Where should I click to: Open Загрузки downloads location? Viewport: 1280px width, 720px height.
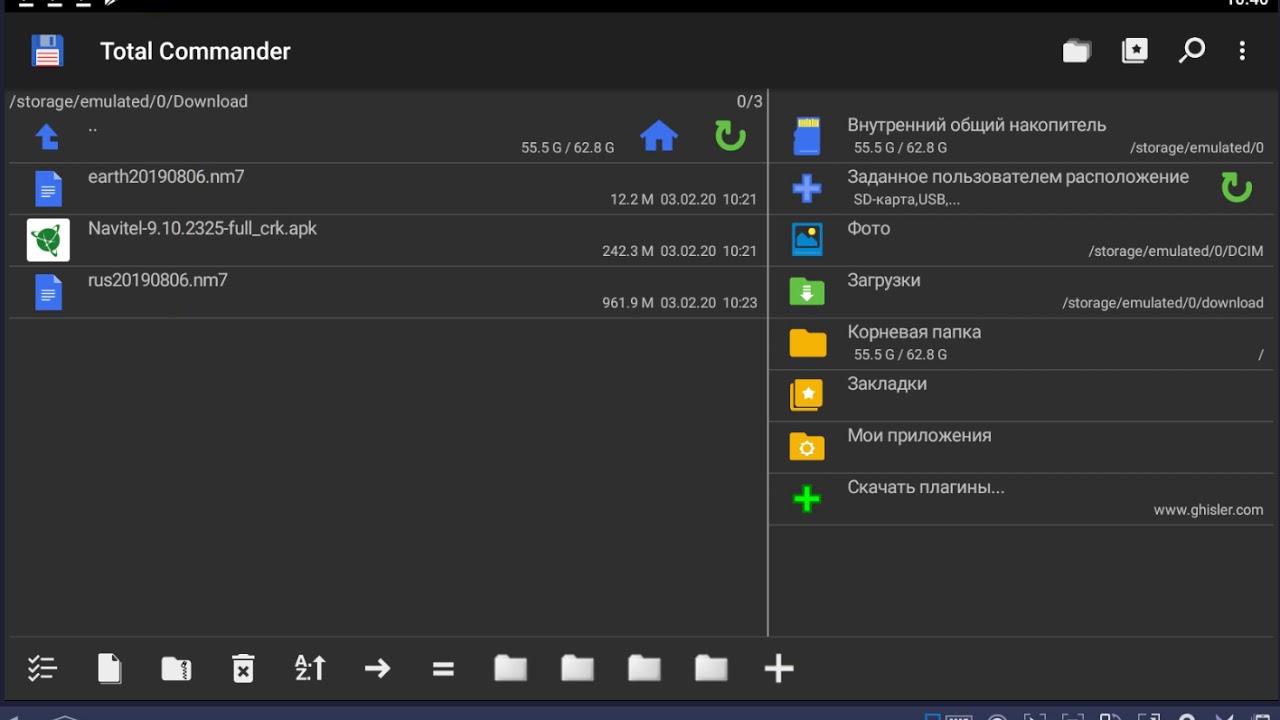[1020, 291]
